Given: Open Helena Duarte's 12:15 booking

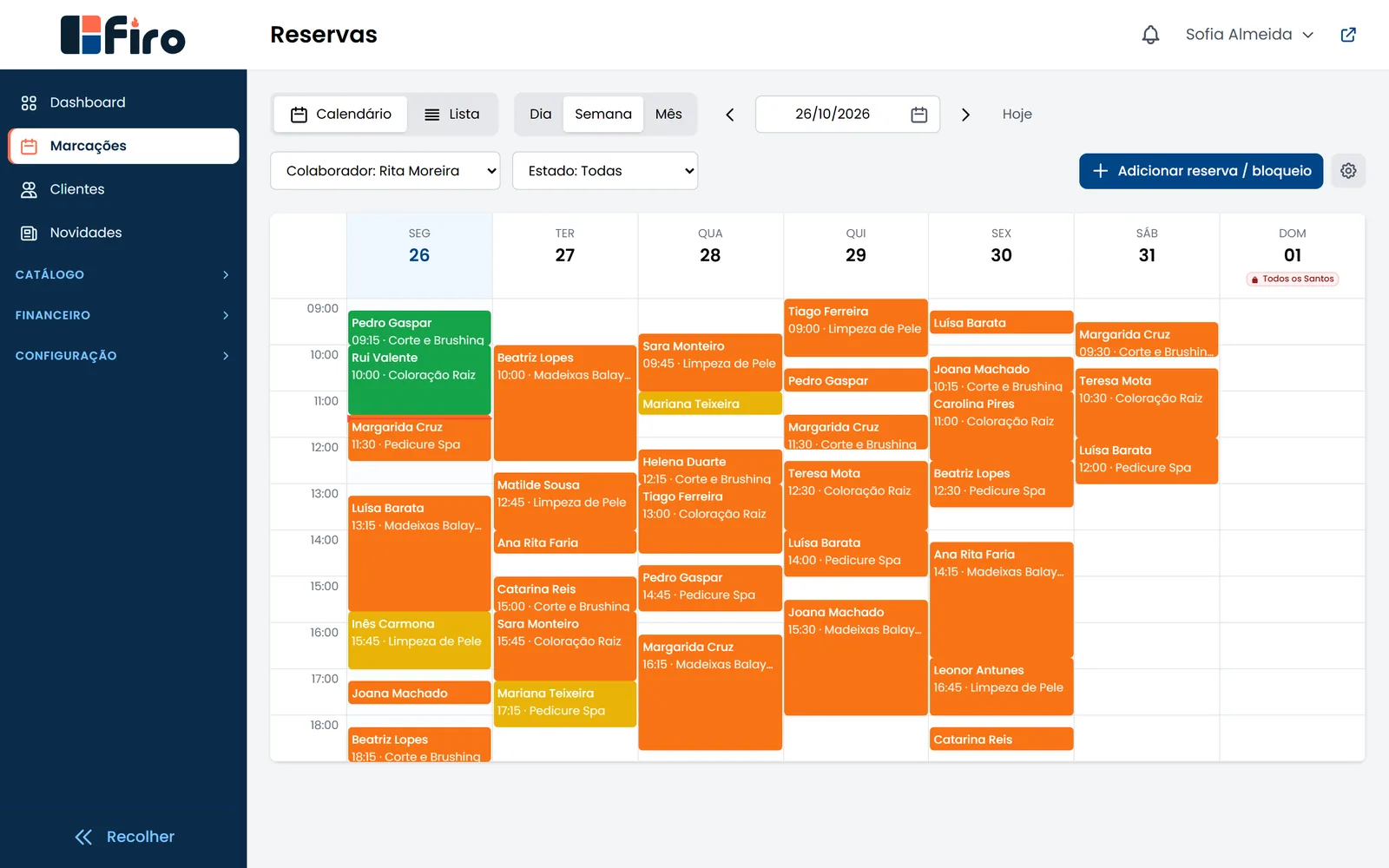Looking at the screenshot, I should pyautogui.click(x=710, y=467).
